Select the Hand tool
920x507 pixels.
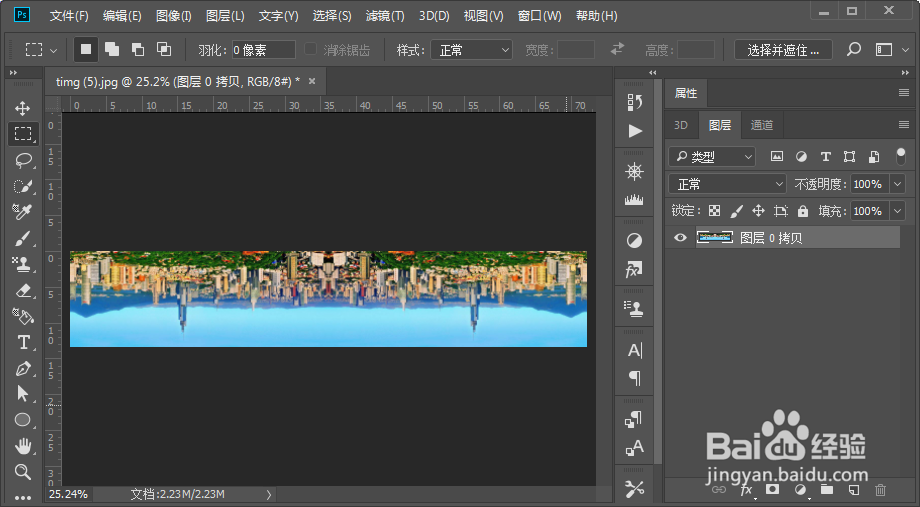[x=23, y=446]
